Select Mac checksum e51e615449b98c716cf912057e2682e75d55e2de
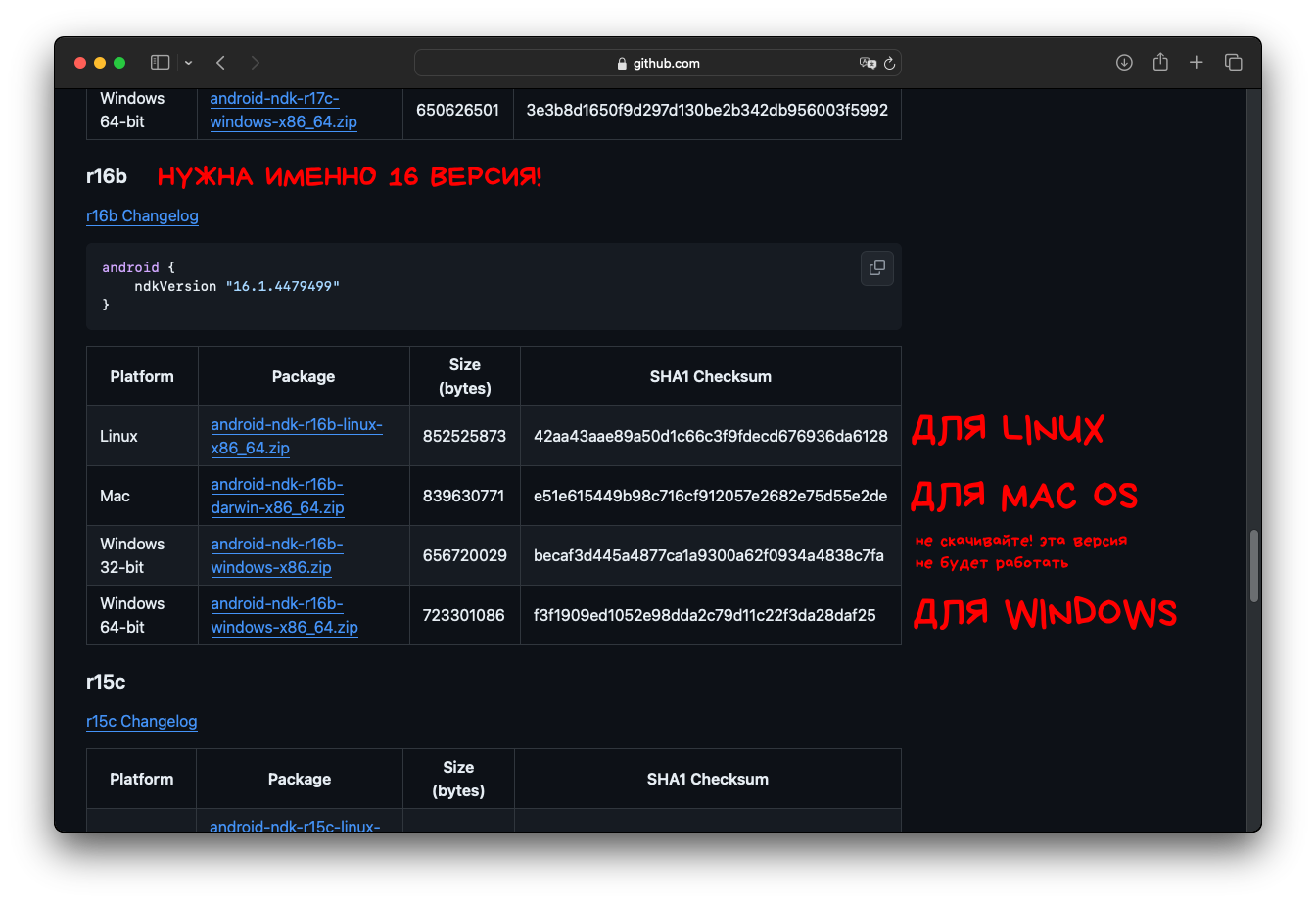This screenshot has height=904, width=1316. point(710,496)
